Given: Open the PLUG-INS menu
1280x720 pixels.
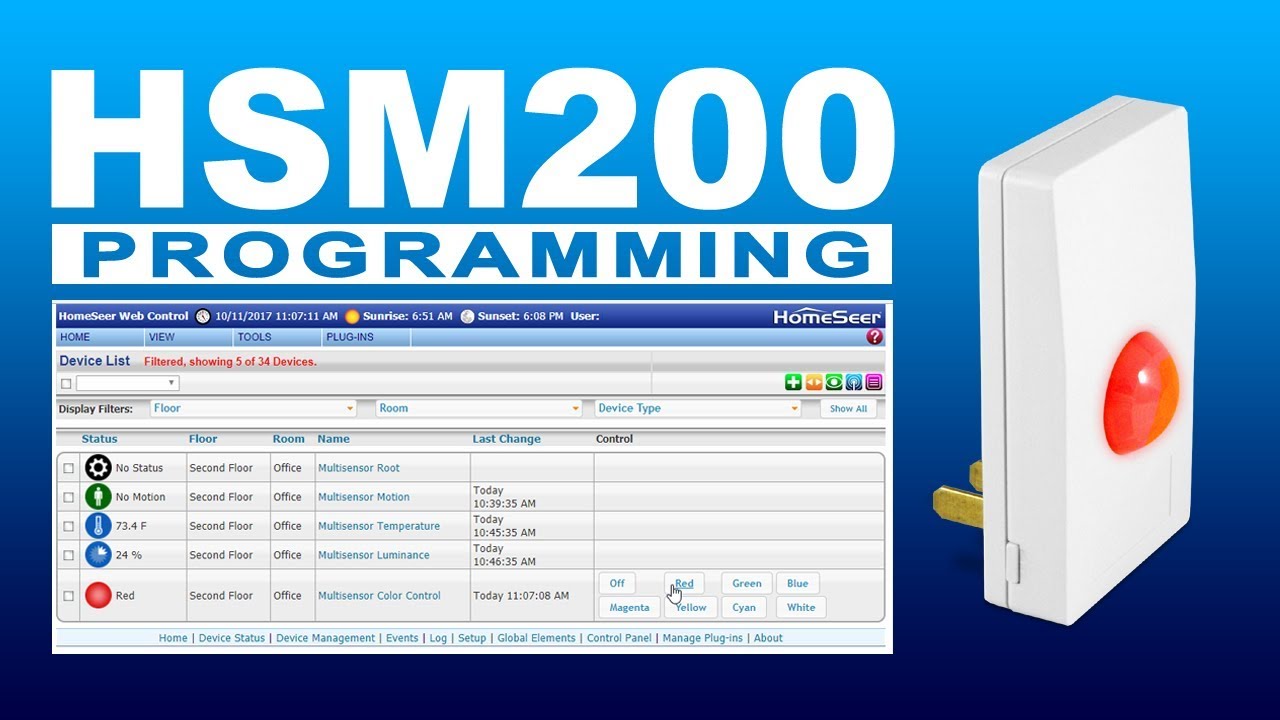Looking at the screenshot, I should (x=351, y=337).
